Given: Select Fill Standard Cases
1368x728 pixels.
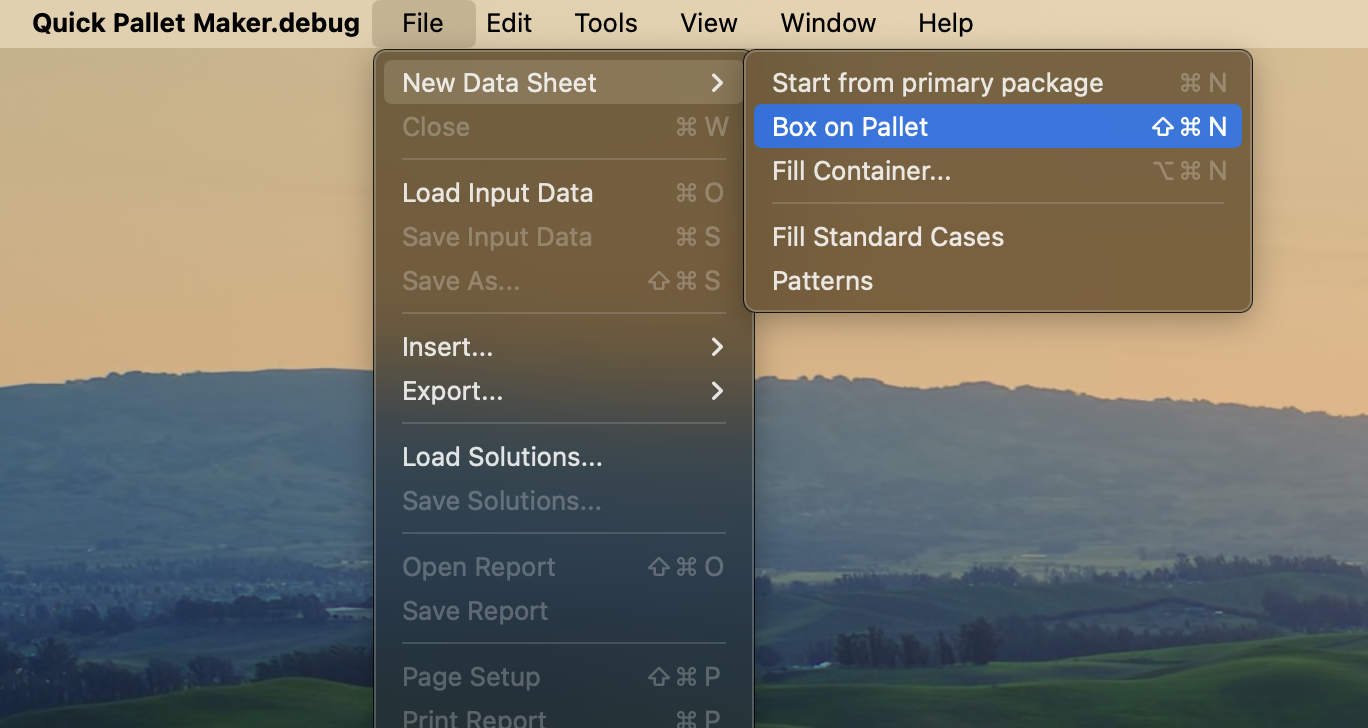Looking at the screenshot, I should click(998, 237).
